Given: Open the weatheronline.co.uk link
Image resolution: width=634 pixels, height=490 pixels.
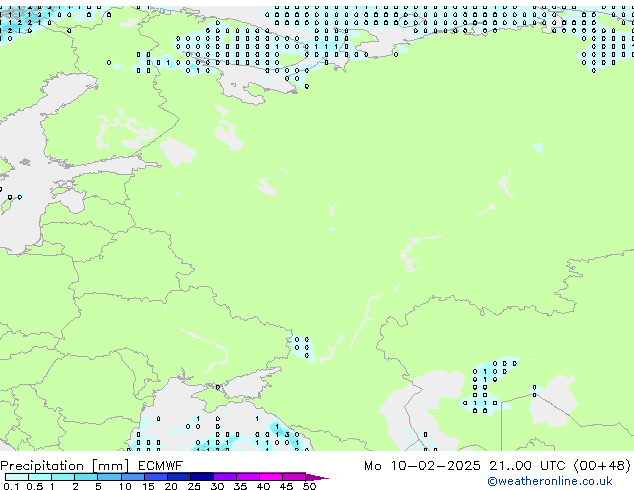Looking at the screenshot, I should coord(550,481).
